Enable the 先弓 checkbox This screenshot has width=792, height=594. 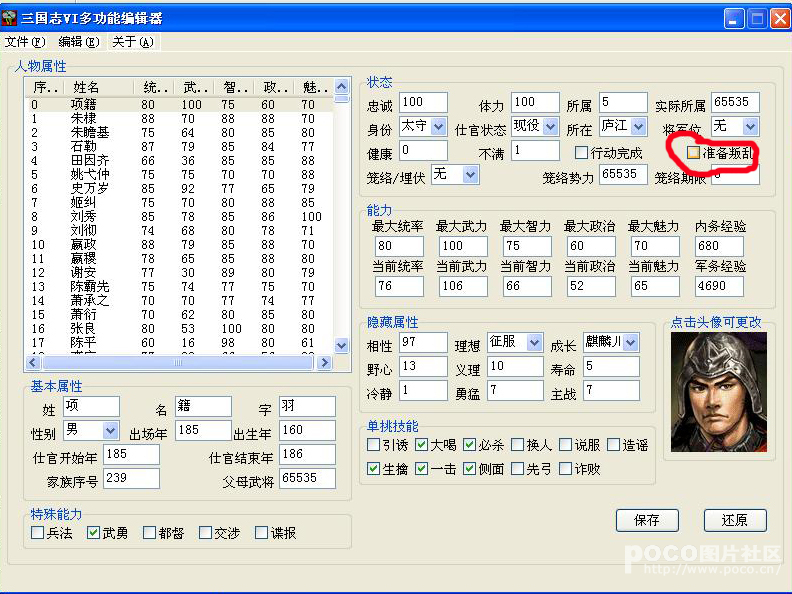[517, 469]
